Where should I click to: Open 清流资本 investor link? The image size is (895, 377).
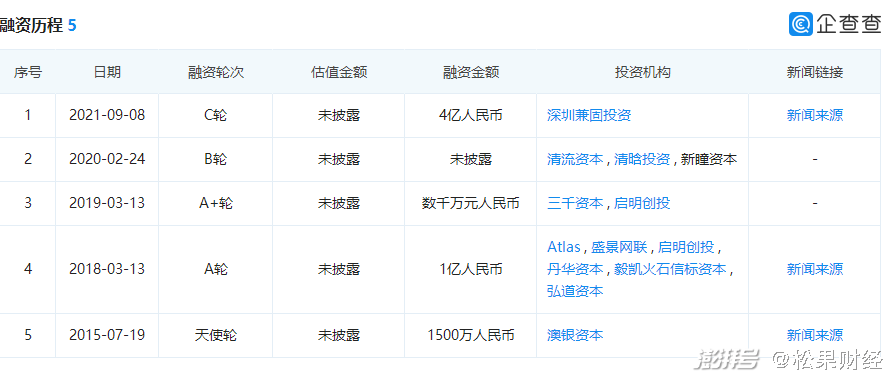(575, 159)
